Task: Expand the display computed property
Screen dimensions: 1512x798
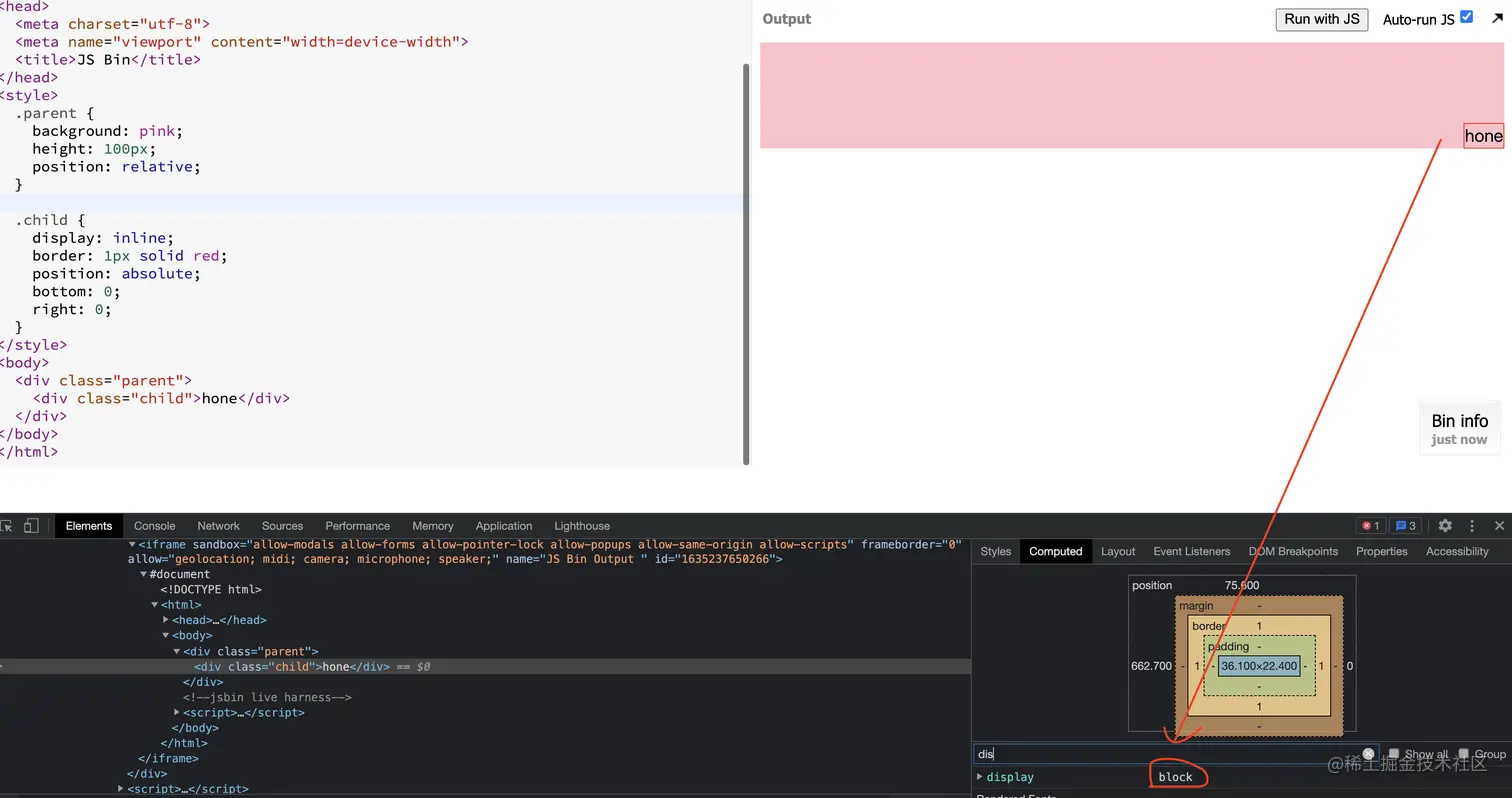Action: (980, 777)
